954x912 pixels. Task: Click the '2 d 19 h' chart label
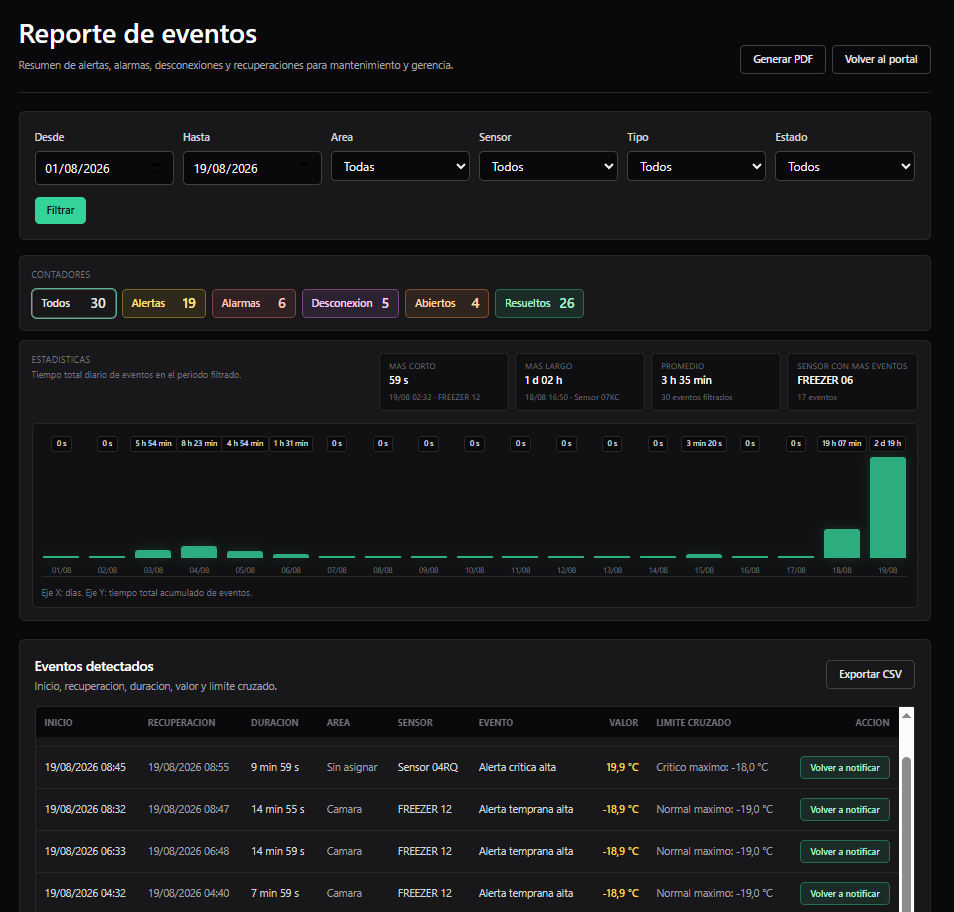coord(888,443)
